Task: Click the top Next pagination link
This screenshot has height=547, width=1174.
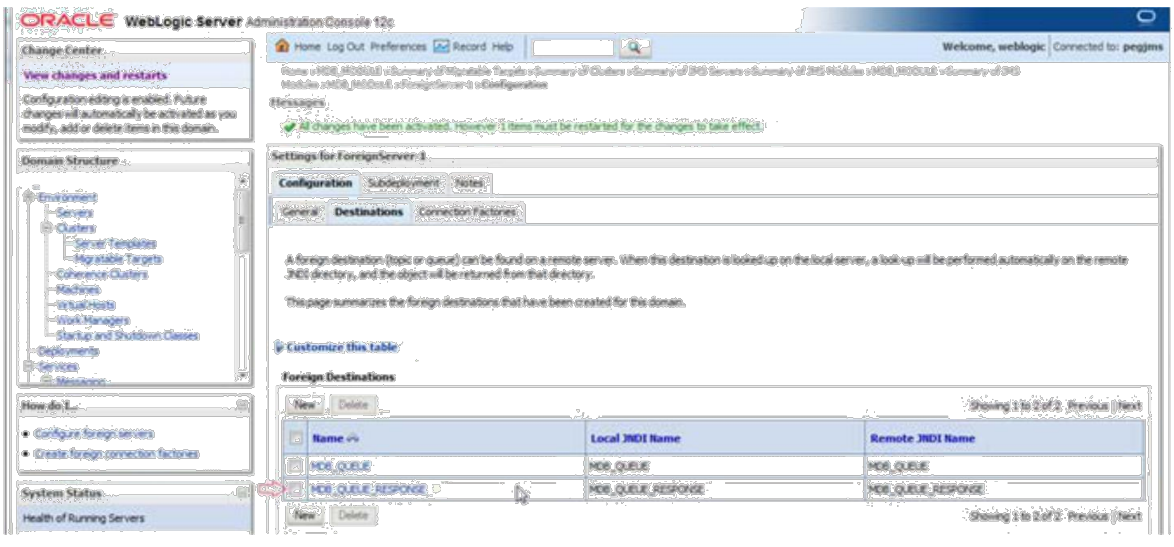Action: (x=1129, y=406)
